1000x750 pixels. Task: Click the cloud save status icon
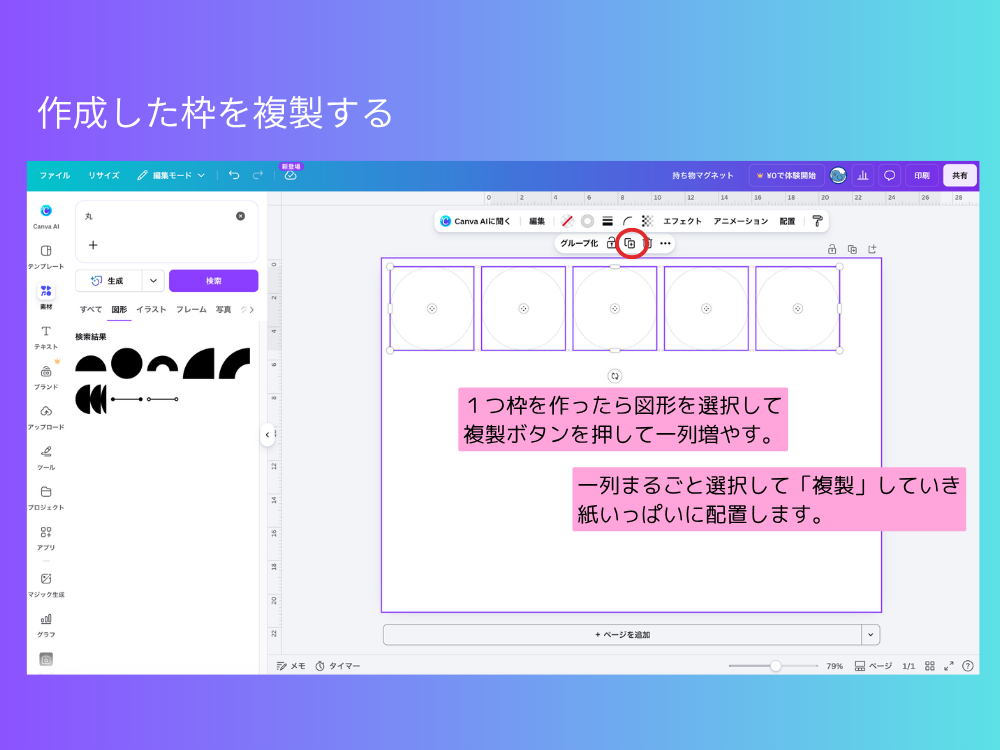[x=290, y=175]
